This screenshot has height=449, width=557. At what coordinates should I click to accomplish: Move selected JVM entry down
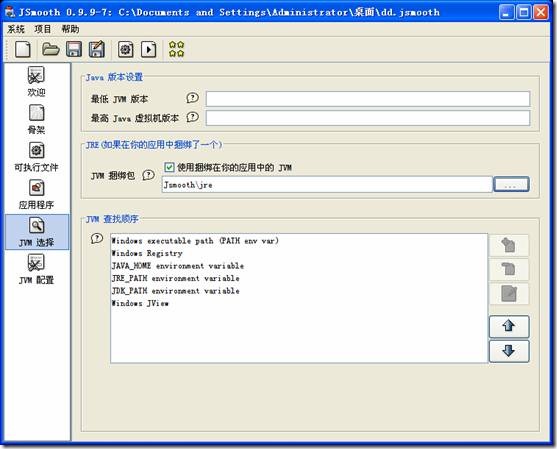(509, 351)
